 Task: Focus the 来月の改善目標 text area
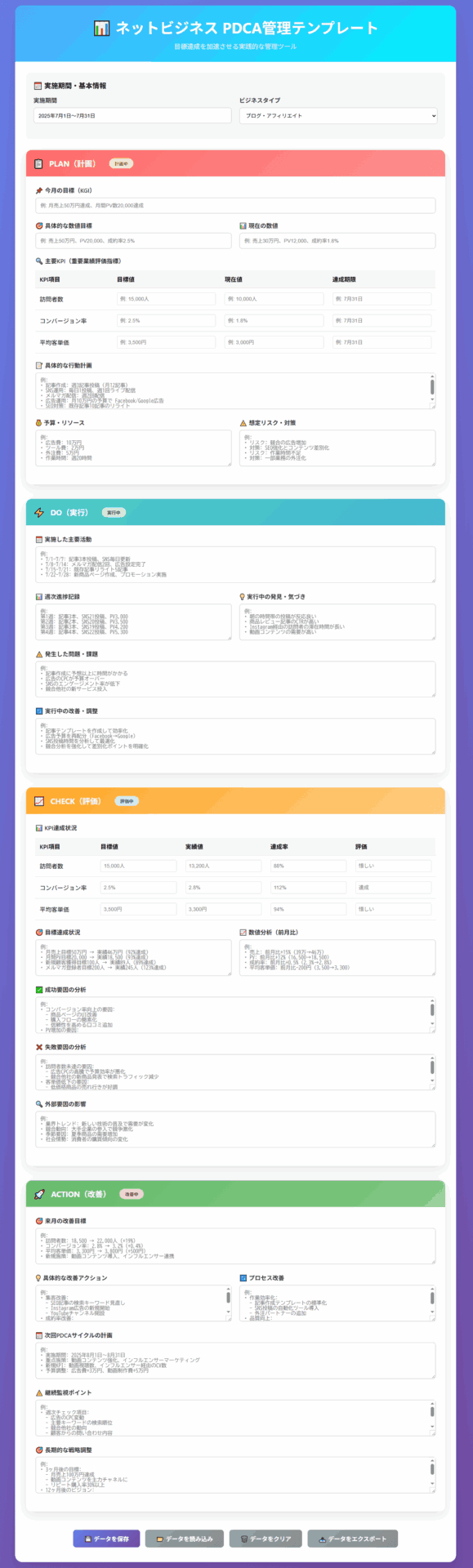click(235, 1246)
